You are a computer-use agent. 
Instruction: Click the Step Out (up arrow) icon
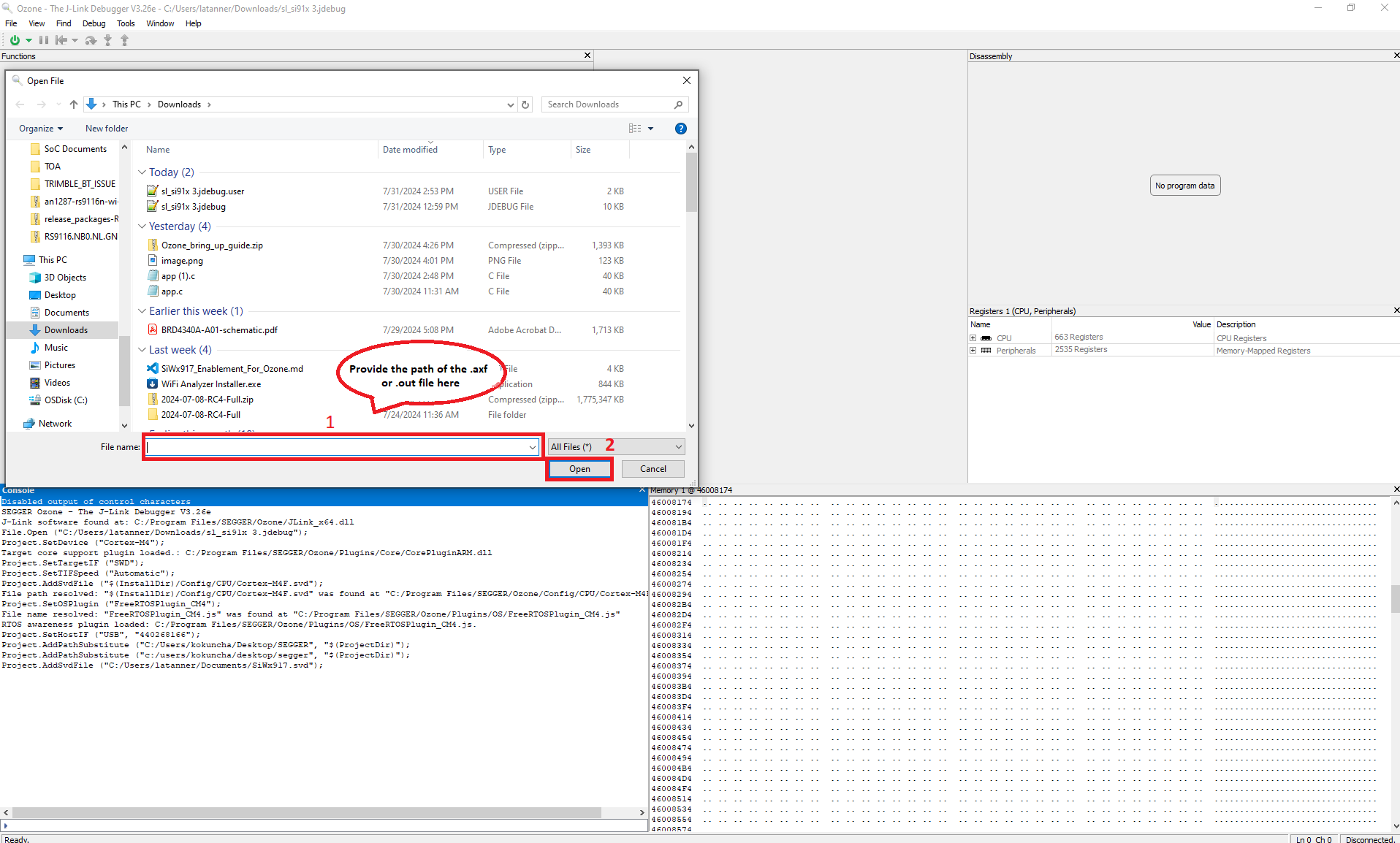[124, 40]
